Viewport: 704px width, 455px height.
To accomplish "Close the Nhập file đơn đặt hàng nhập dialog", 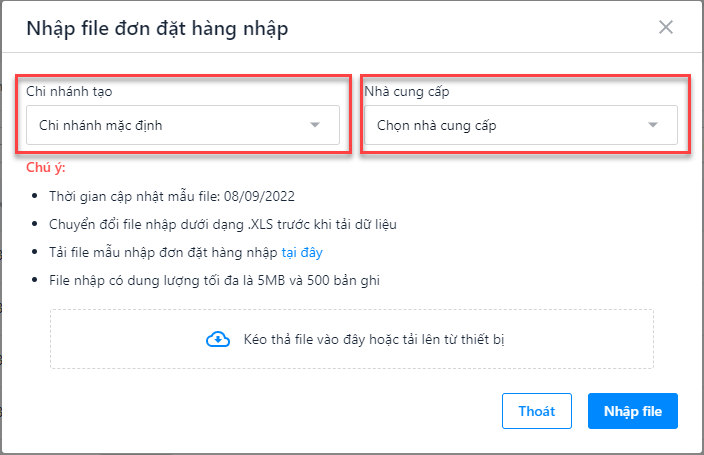I will (x=665, y=27).
